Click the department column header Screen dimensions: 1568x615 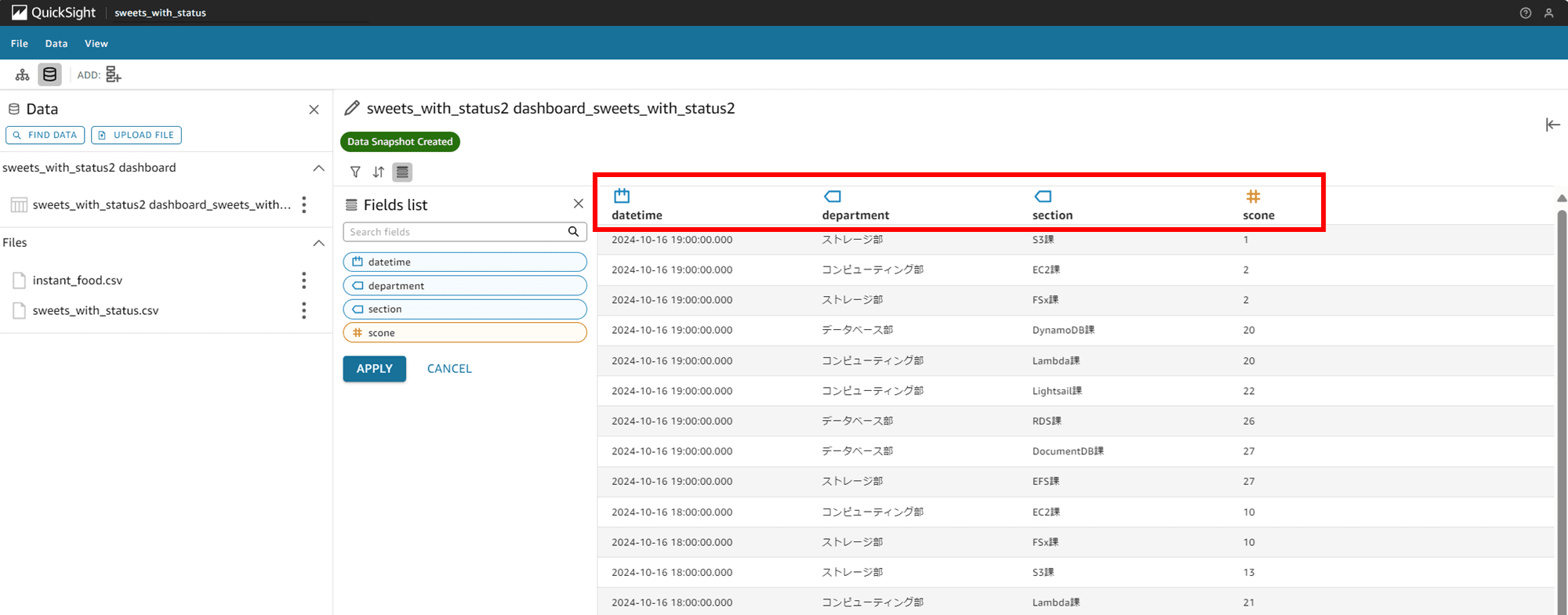(855, 215)
